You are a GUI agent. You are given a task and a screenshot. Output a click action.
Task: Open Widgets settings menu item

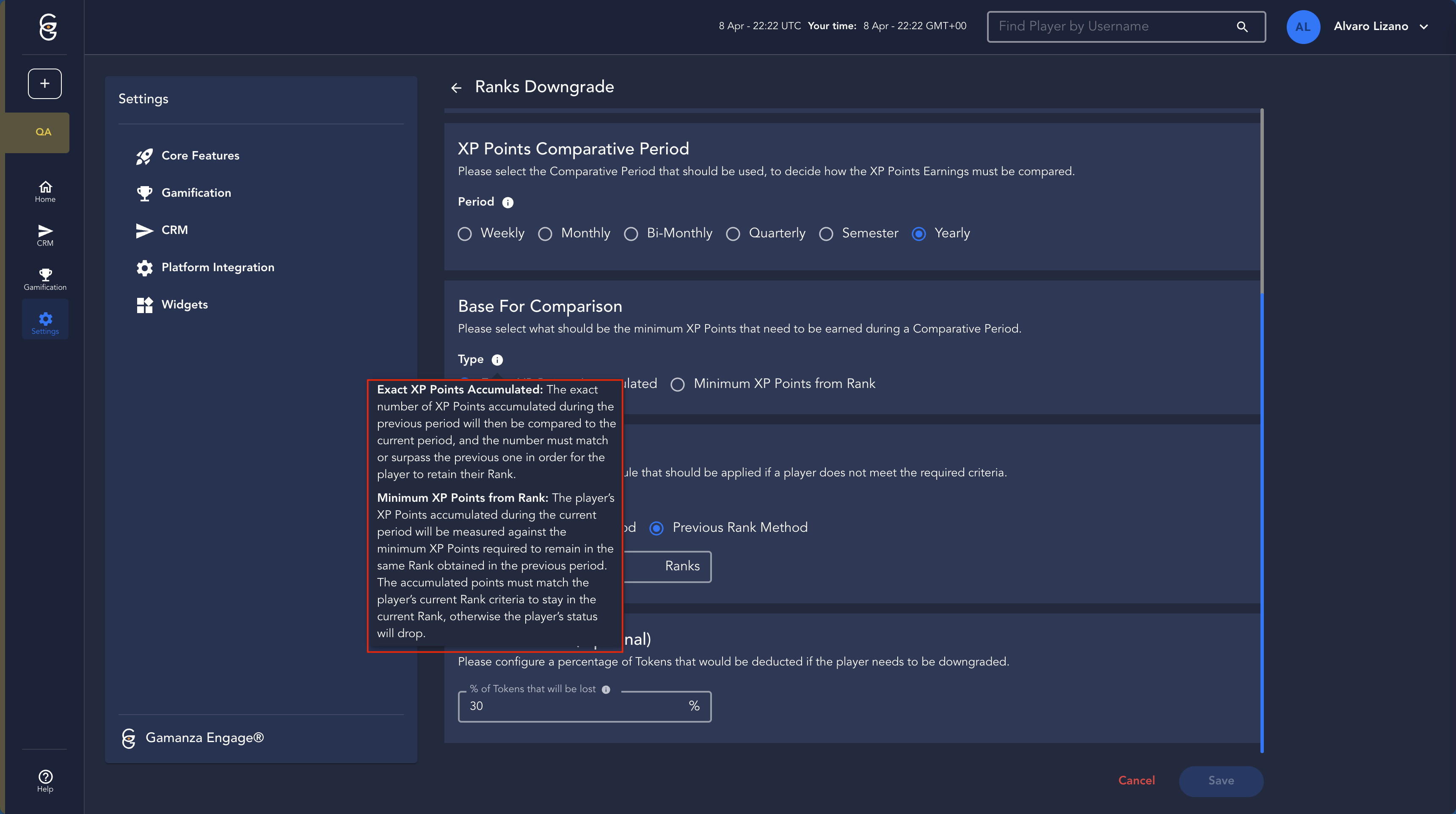(x=184, y=305)
